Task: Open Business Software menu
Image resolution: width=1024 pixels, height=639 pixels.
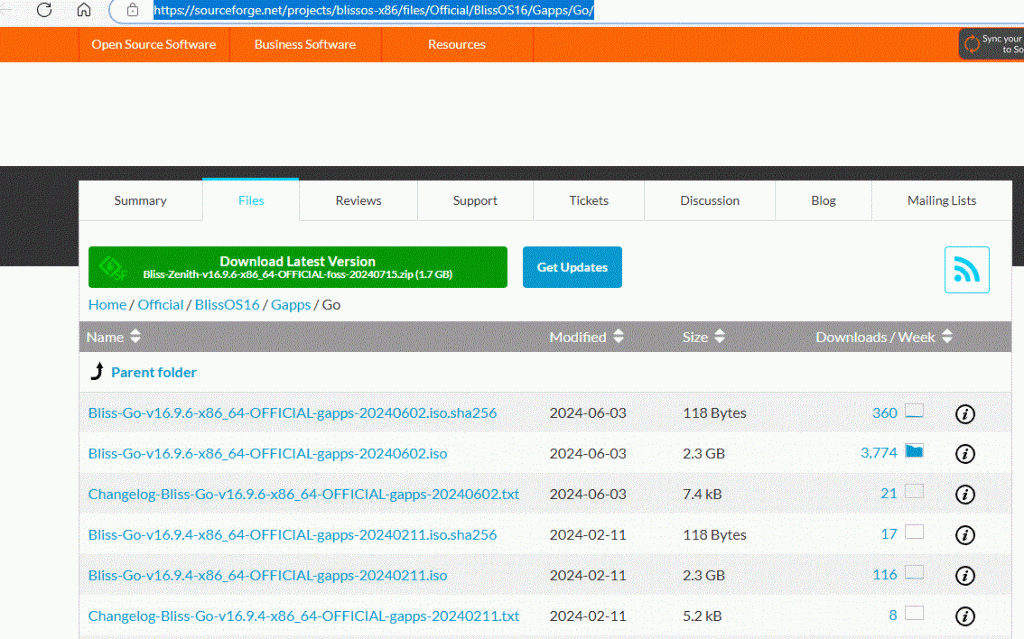Action: pyautogui.click(x=305, y=45)
